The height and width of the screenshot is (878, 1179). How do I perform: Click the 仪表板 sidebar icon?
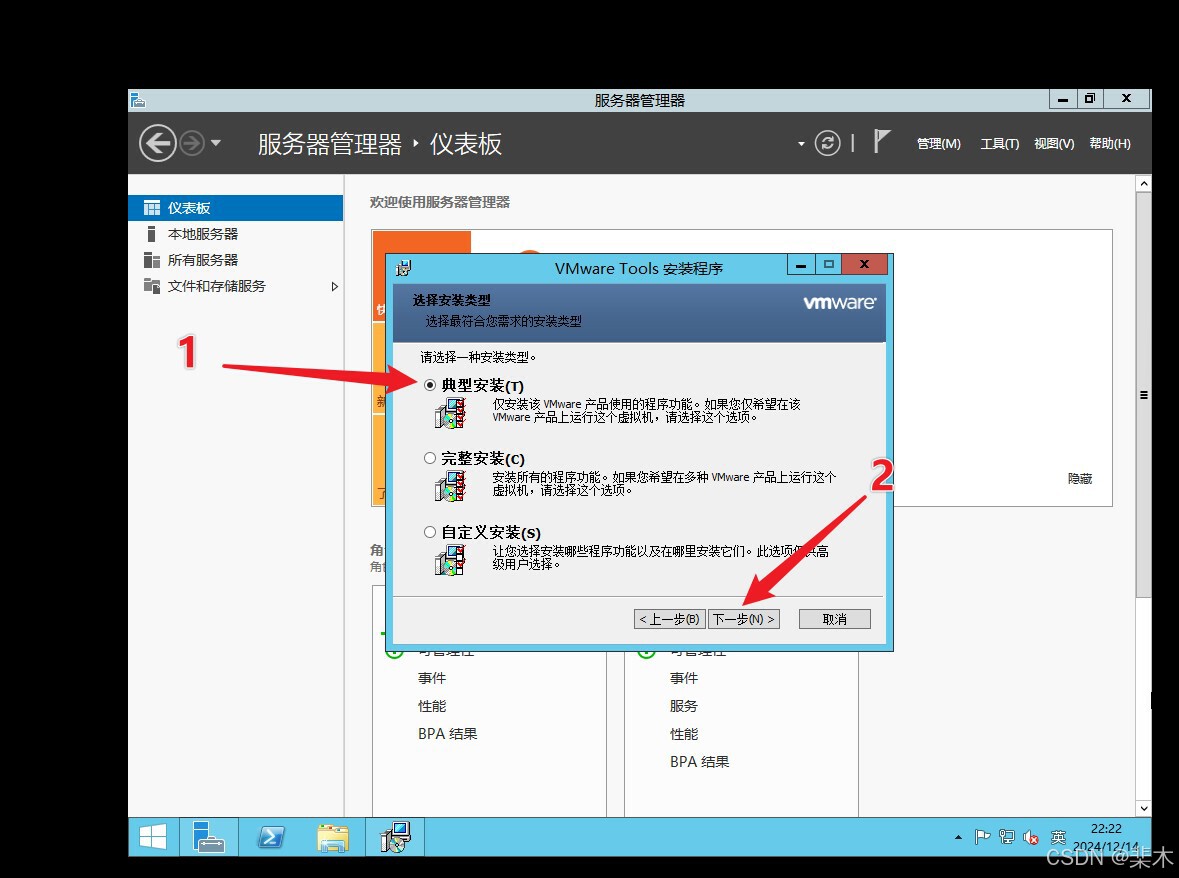pos(152,207)
